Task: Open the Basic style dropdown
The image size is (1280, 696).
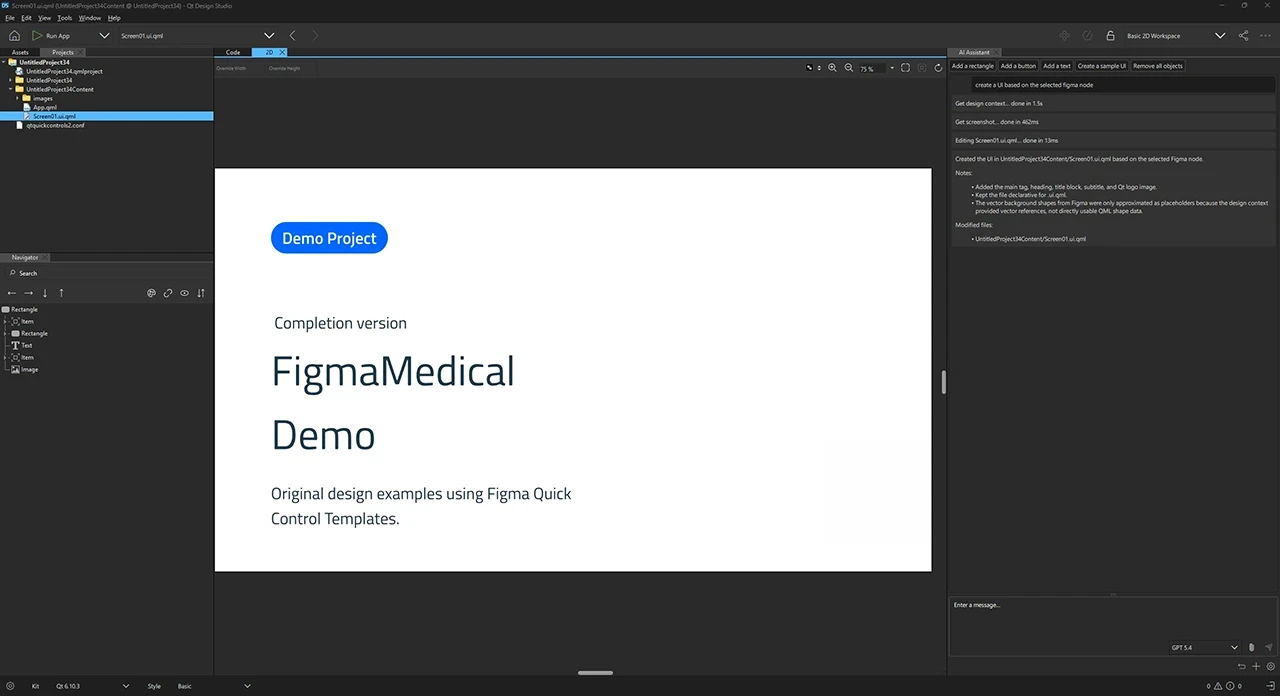Action: coord(247,686)
